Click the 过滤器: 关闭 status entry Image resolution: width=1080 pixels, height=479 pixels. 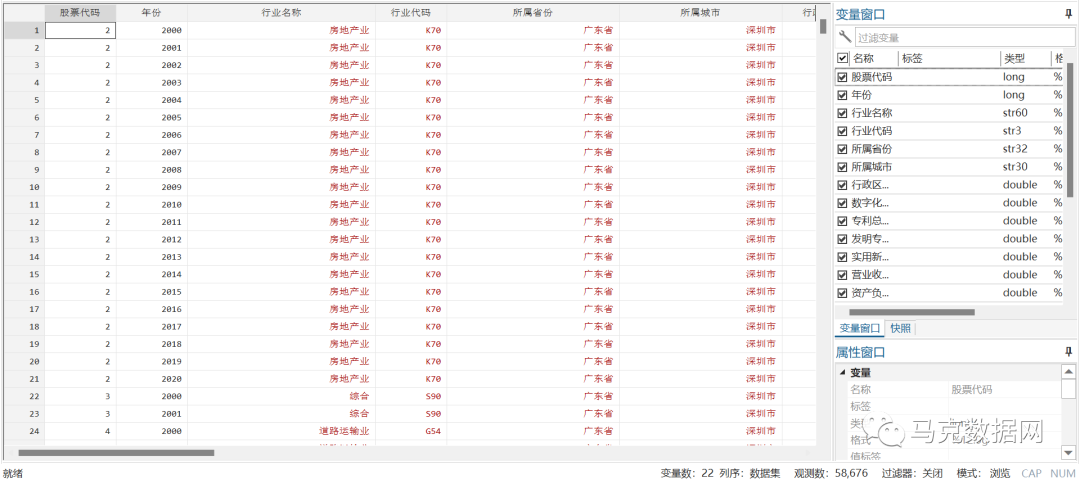pos(911,473)
